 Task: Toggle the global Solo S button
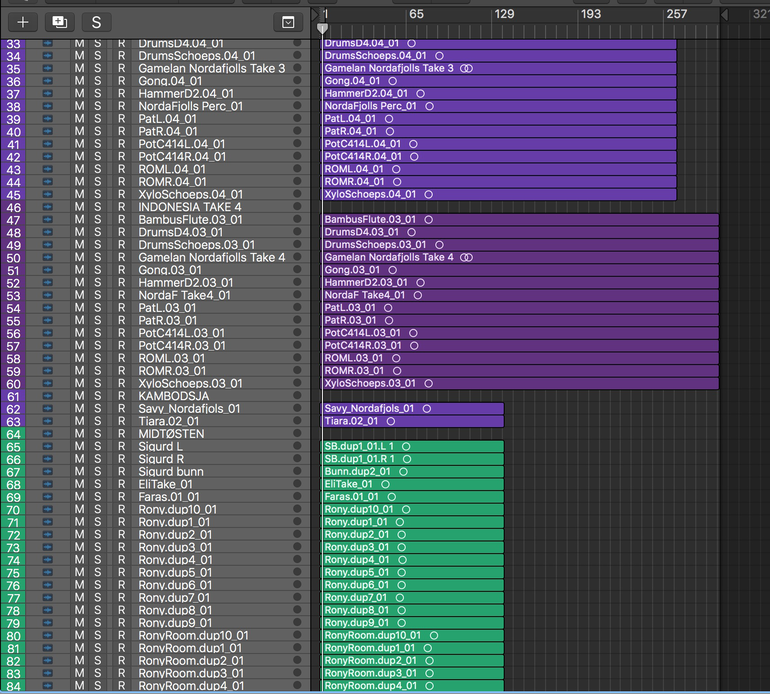point(96,21)
